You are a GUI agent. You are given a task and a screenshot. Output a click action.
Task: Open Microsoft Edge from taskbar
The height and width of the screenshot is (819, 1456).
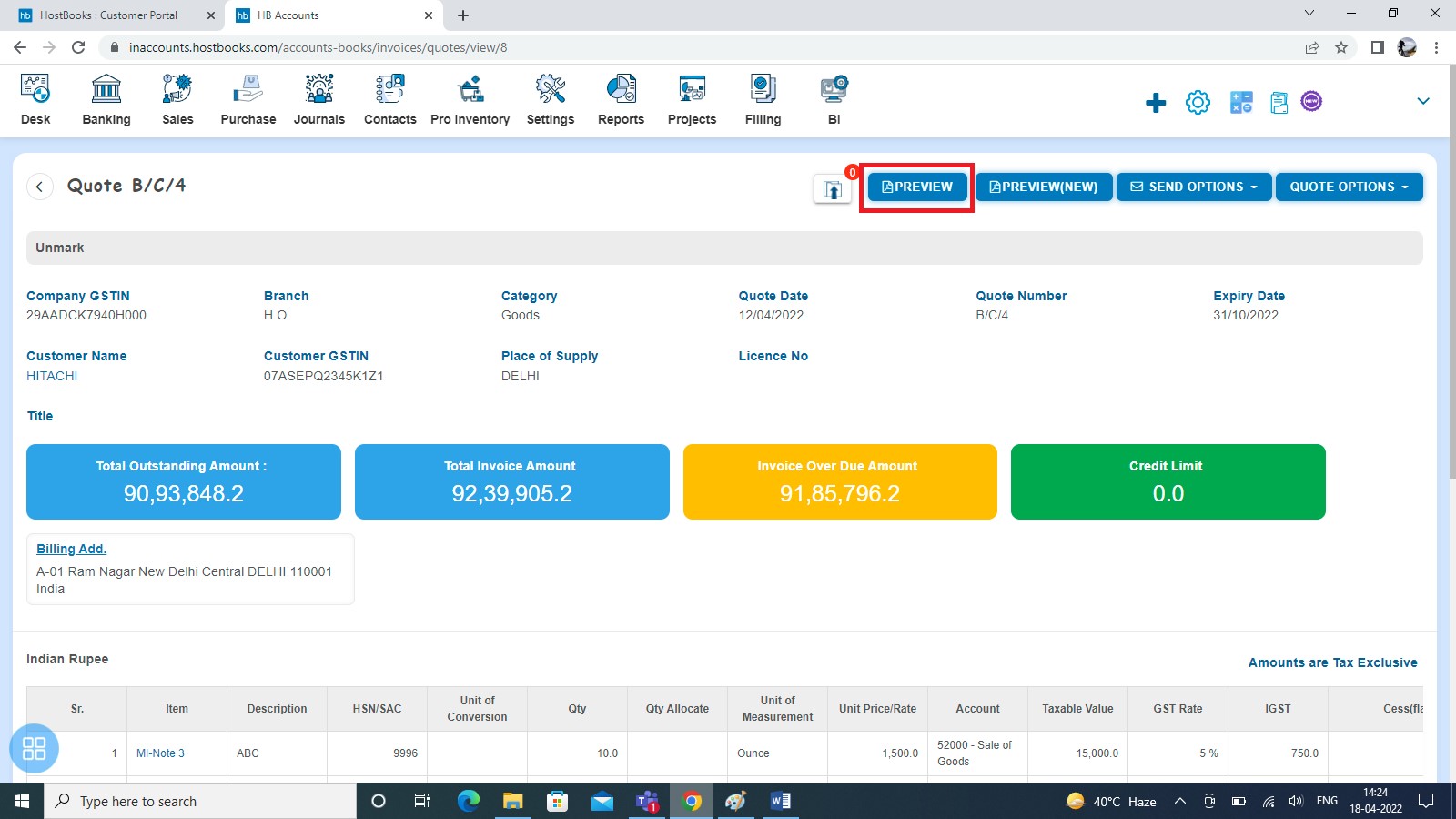pyautogui.click(x=468, y=801)
